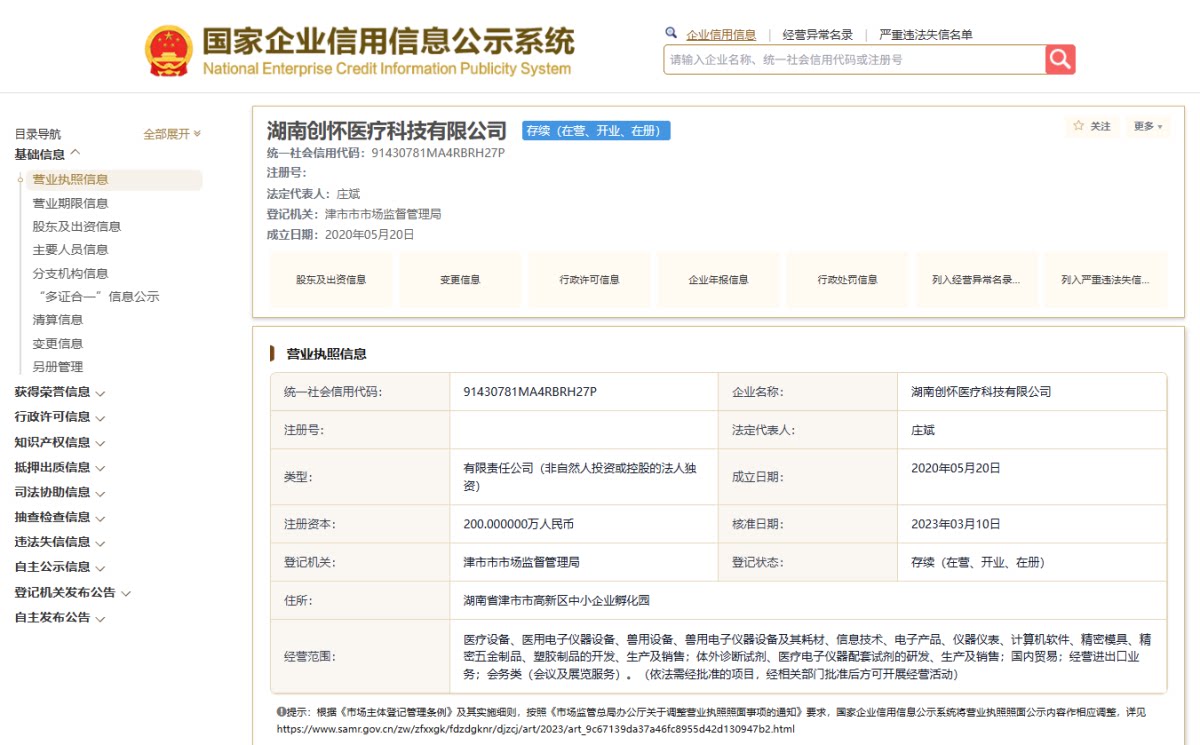Click the 存续（在营、开业、在册）status badge

pyautogui.click(x=597, y=131)
